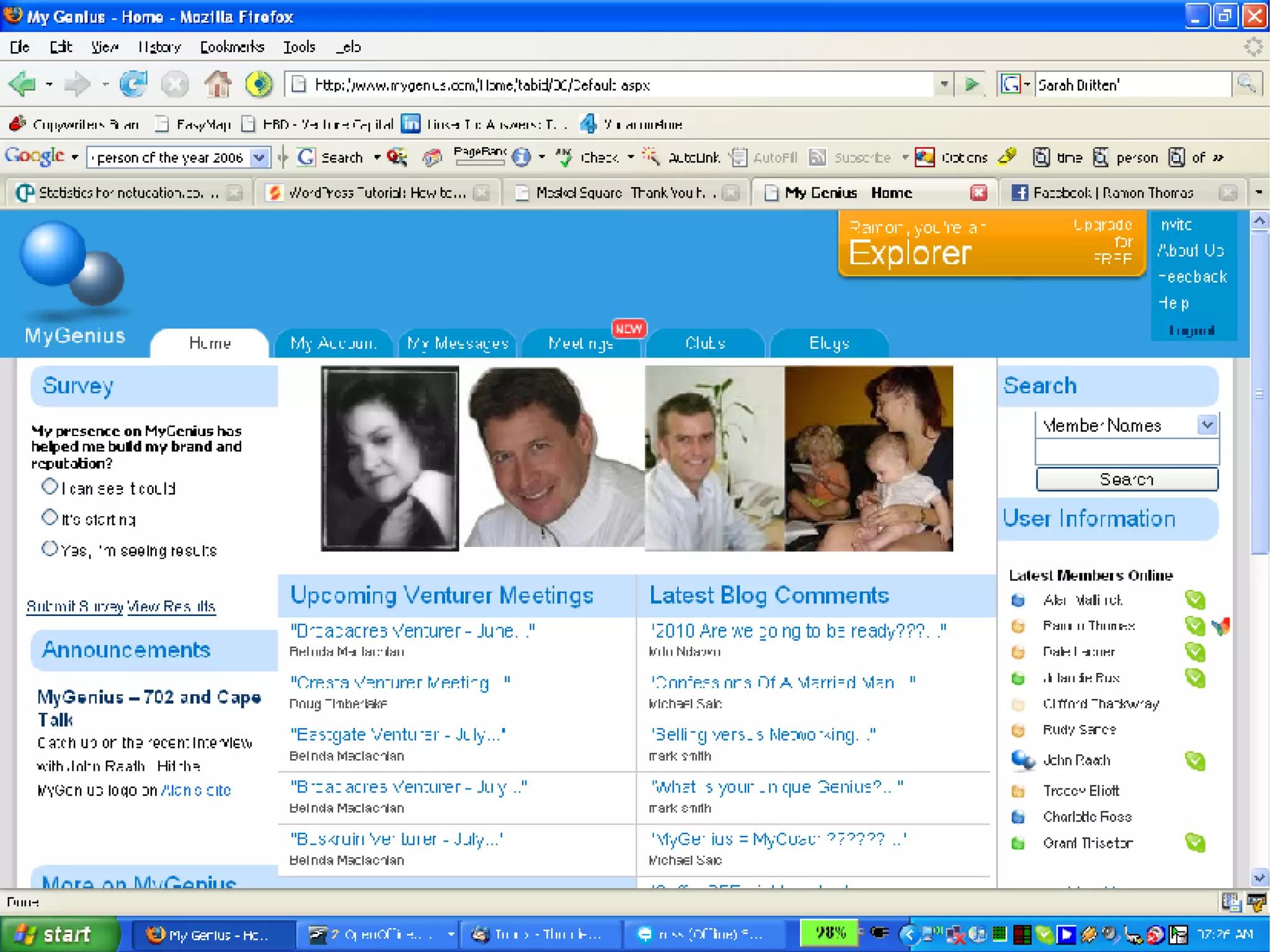
Task: Select 'Yes, I'm seeing results' radio option
Action: 50,548
